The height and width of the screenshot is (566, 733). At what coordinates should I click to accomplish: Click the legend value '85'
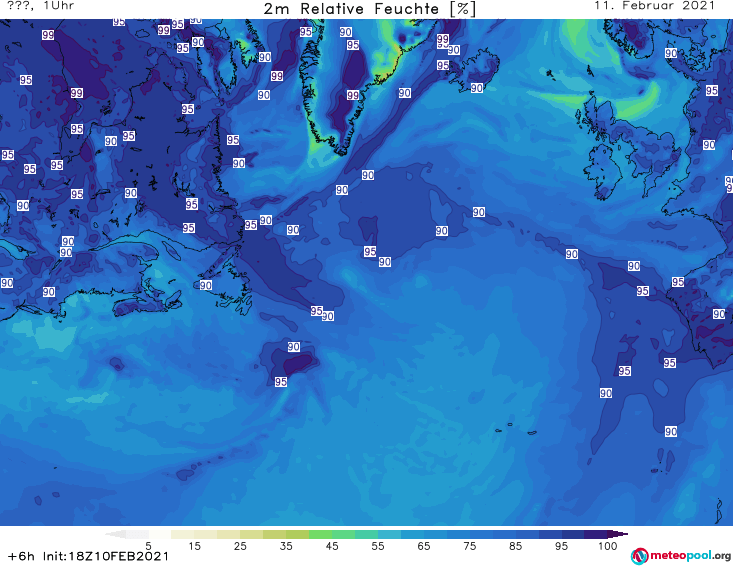(515, 546)
